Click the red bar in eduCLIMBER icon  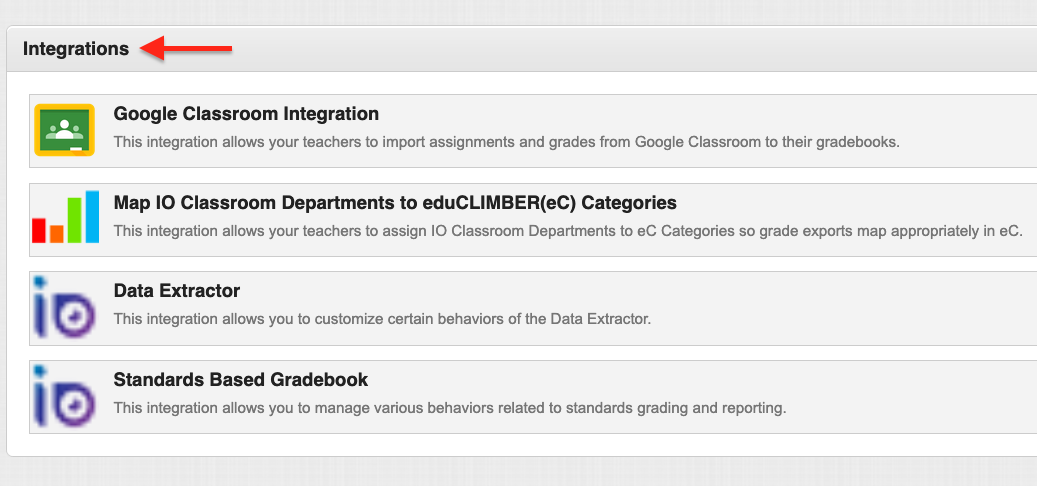(39, 230)
